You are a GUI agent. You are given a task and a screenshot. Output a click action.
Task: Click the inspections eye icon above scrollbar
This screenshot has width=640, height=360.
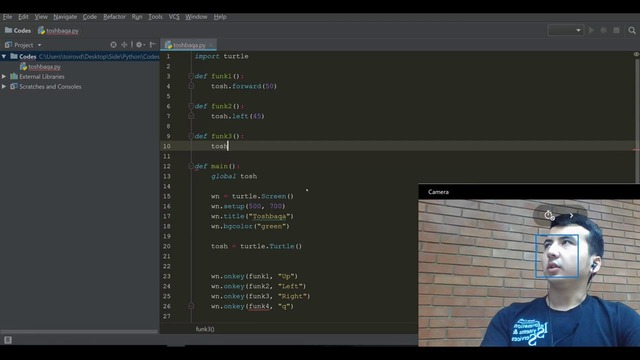(x=636, y=54)
